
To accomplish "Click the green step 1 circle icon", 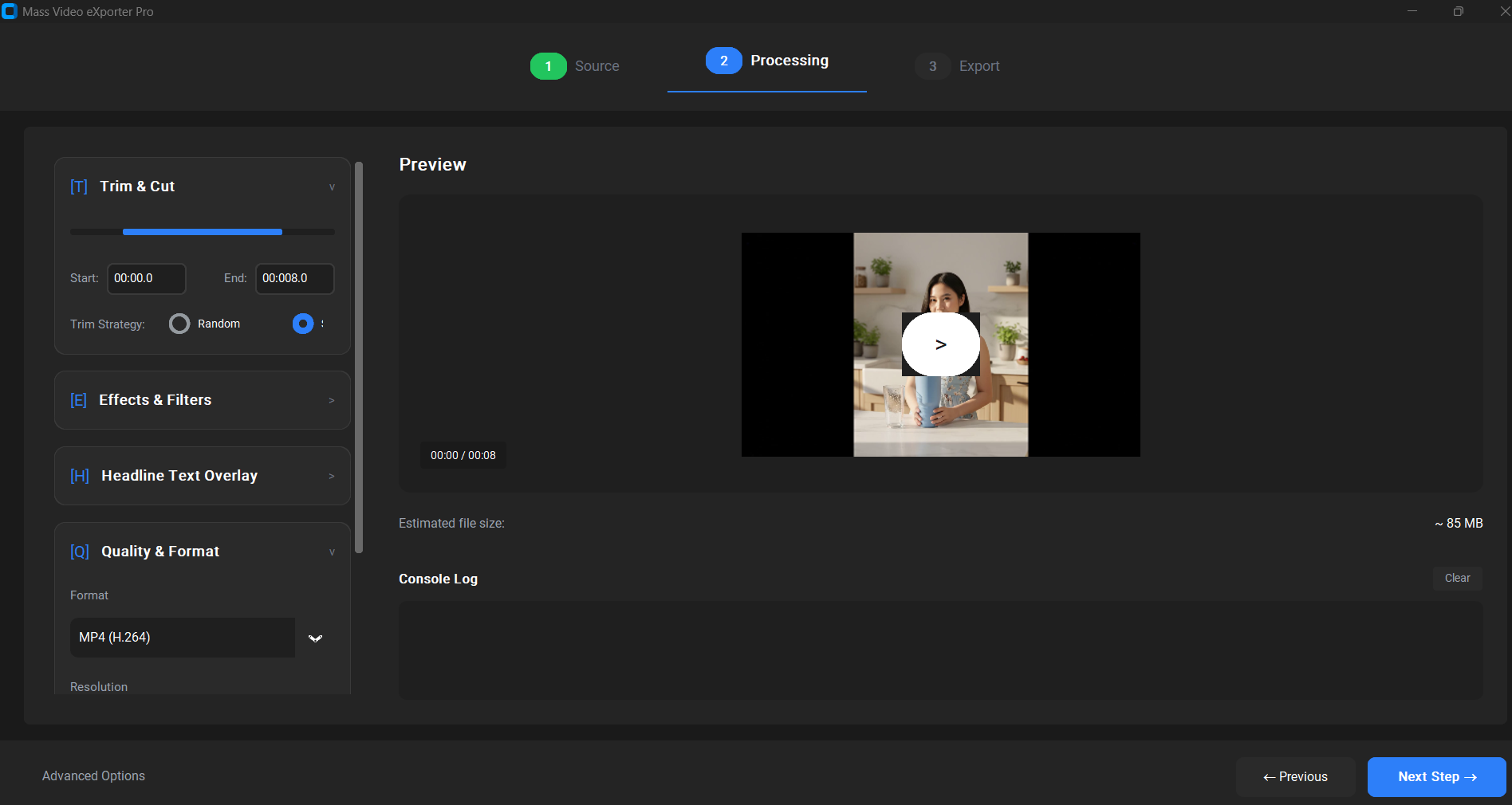I will 548,66.
